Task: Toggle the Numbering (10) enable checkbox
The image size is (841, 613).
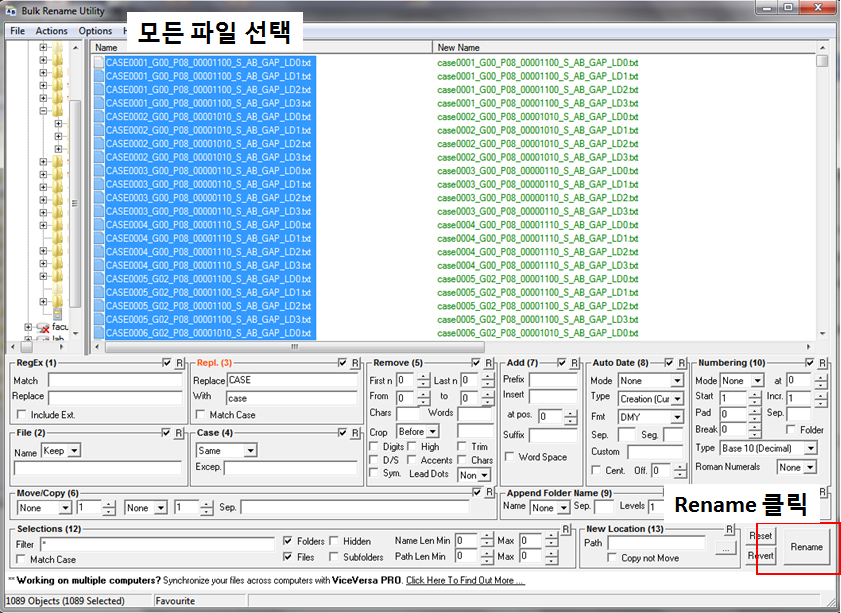Action: click(810, 363)
